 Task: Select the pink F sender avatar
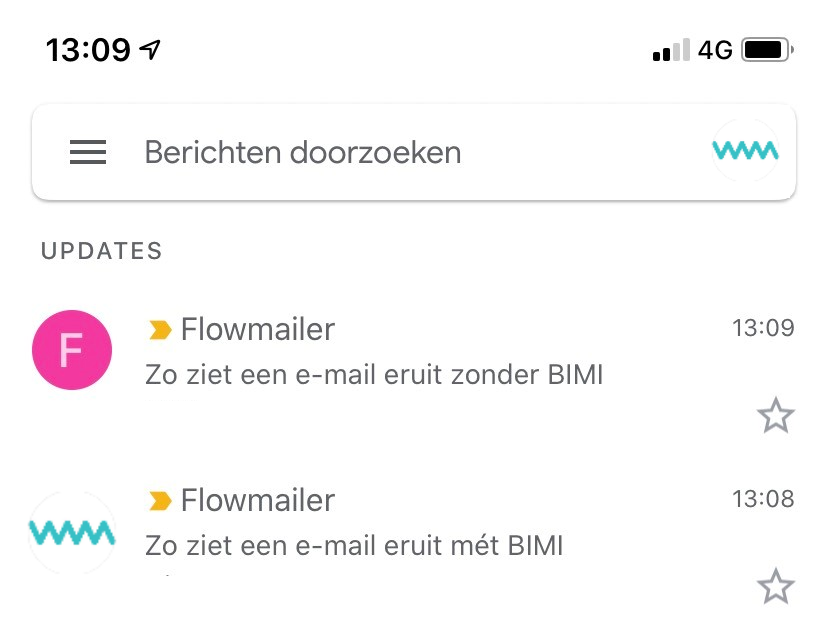[x=72, y=348]
